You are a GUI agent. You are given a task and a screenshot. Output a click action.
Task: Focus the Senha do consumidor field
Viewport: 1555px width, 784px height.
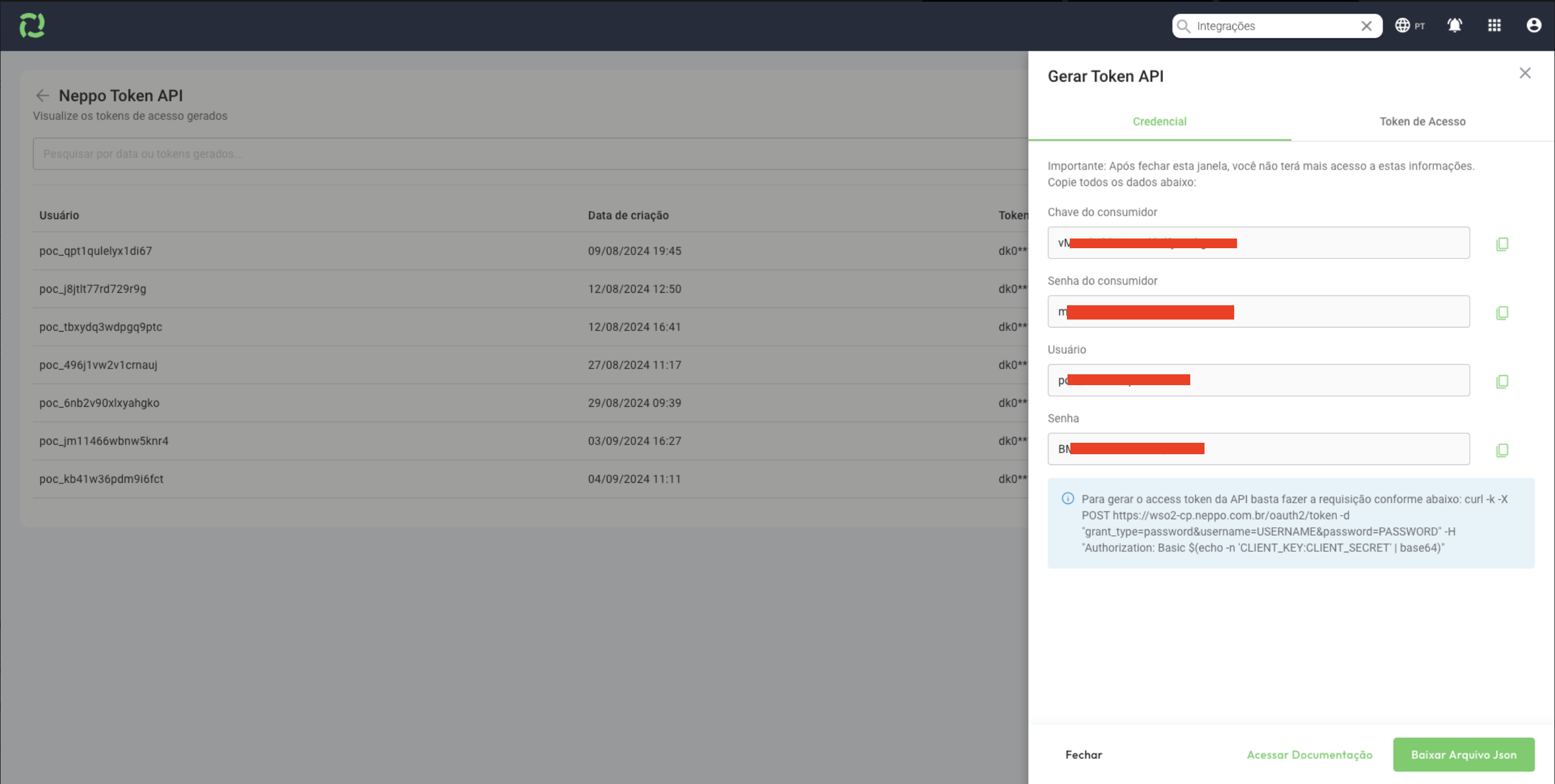pyautogui.click(x=1259, y=312)
